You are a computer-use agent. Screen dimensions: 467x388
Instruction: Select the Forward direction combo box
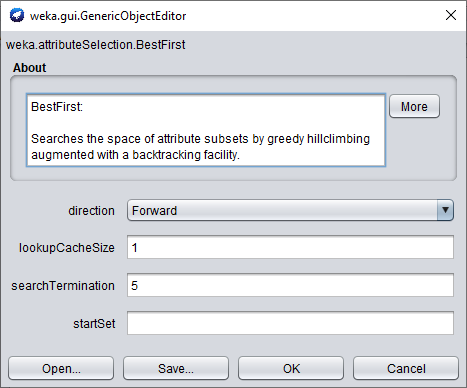point(290,210)
